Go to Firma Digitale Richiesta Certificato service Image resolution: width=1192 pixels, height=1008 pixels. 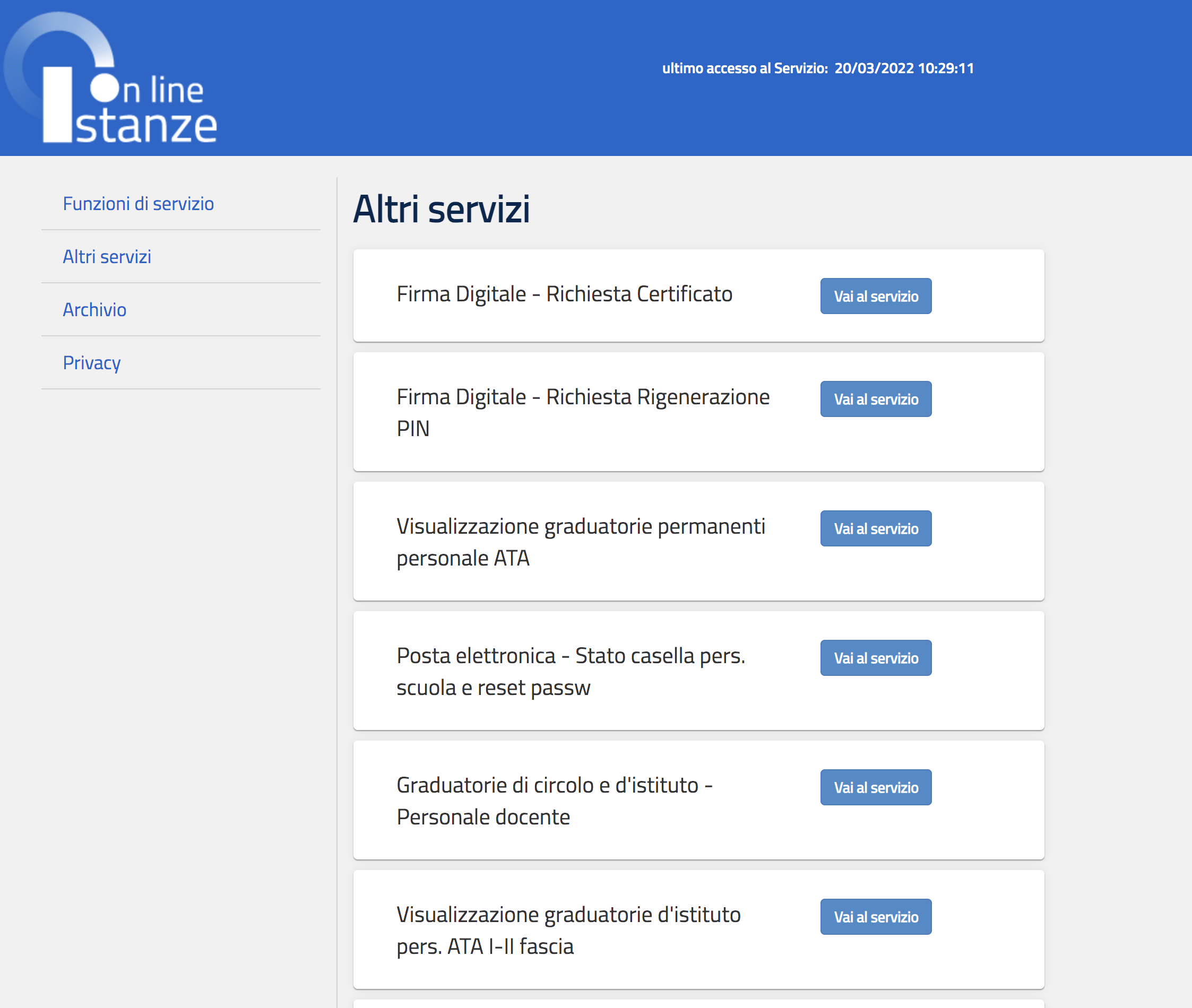point(875,296)
